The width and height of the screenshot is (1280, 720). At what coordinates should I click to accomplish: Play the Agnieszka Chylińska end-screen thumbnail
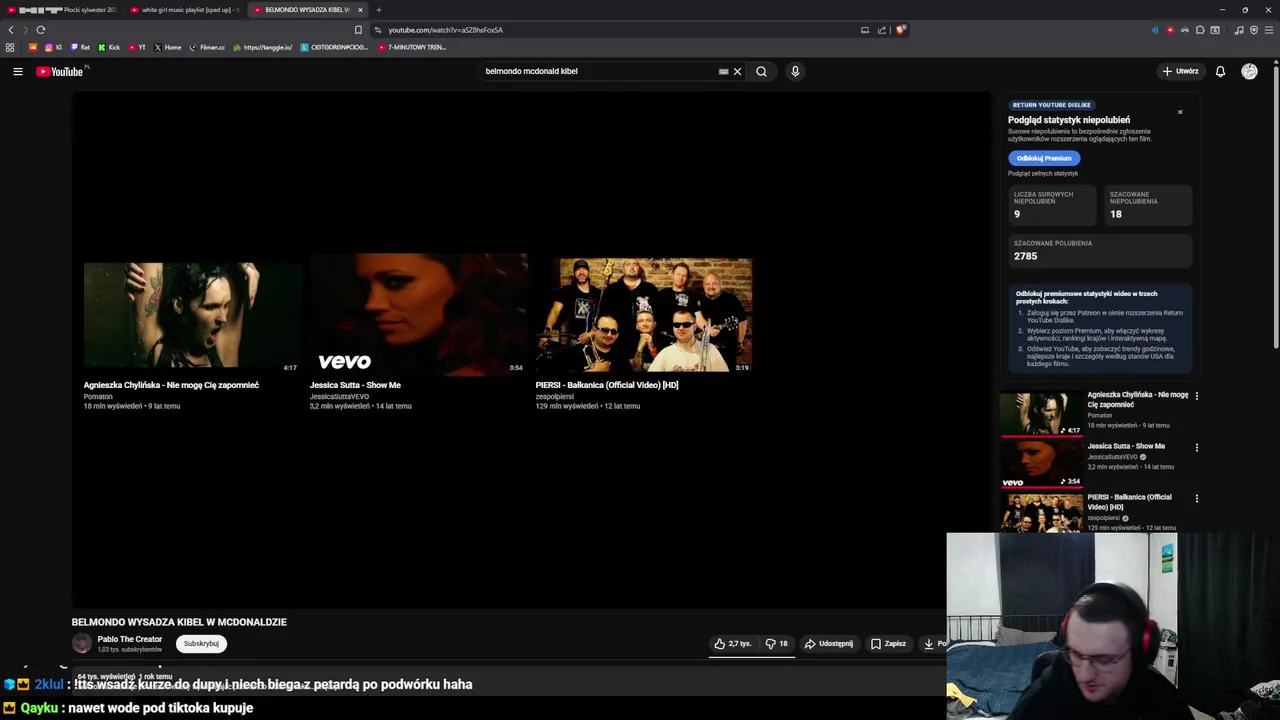coord(193,316)
